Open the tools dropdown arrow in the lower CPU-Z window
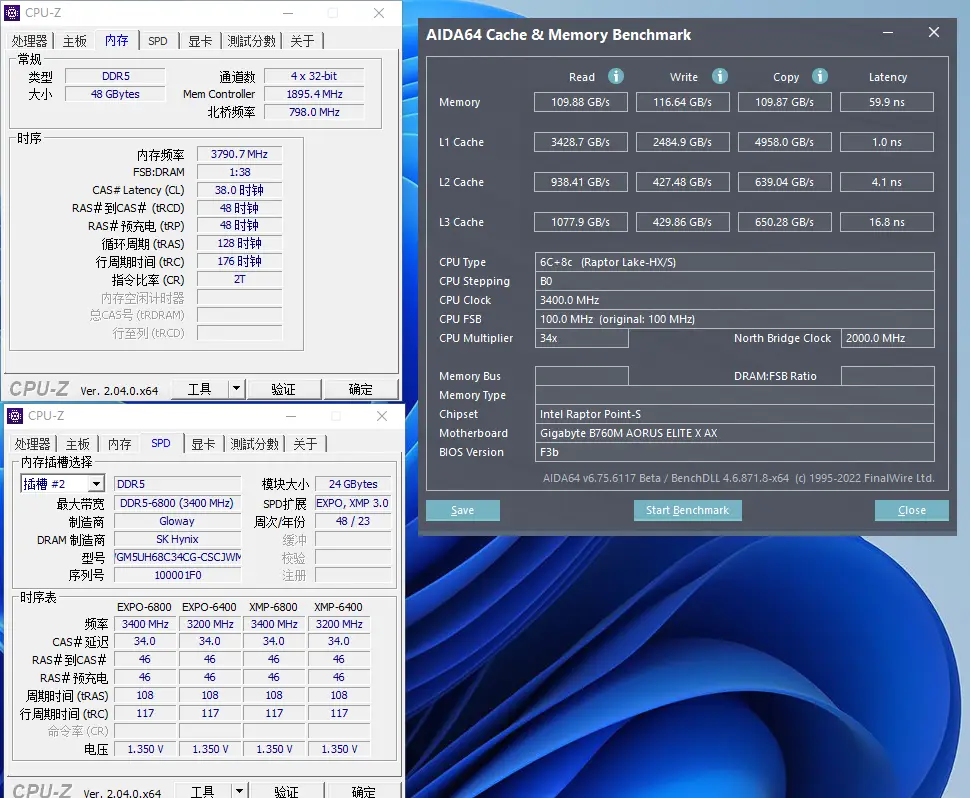The width and height of the screenshot is (970, 798). pos(239,791)
